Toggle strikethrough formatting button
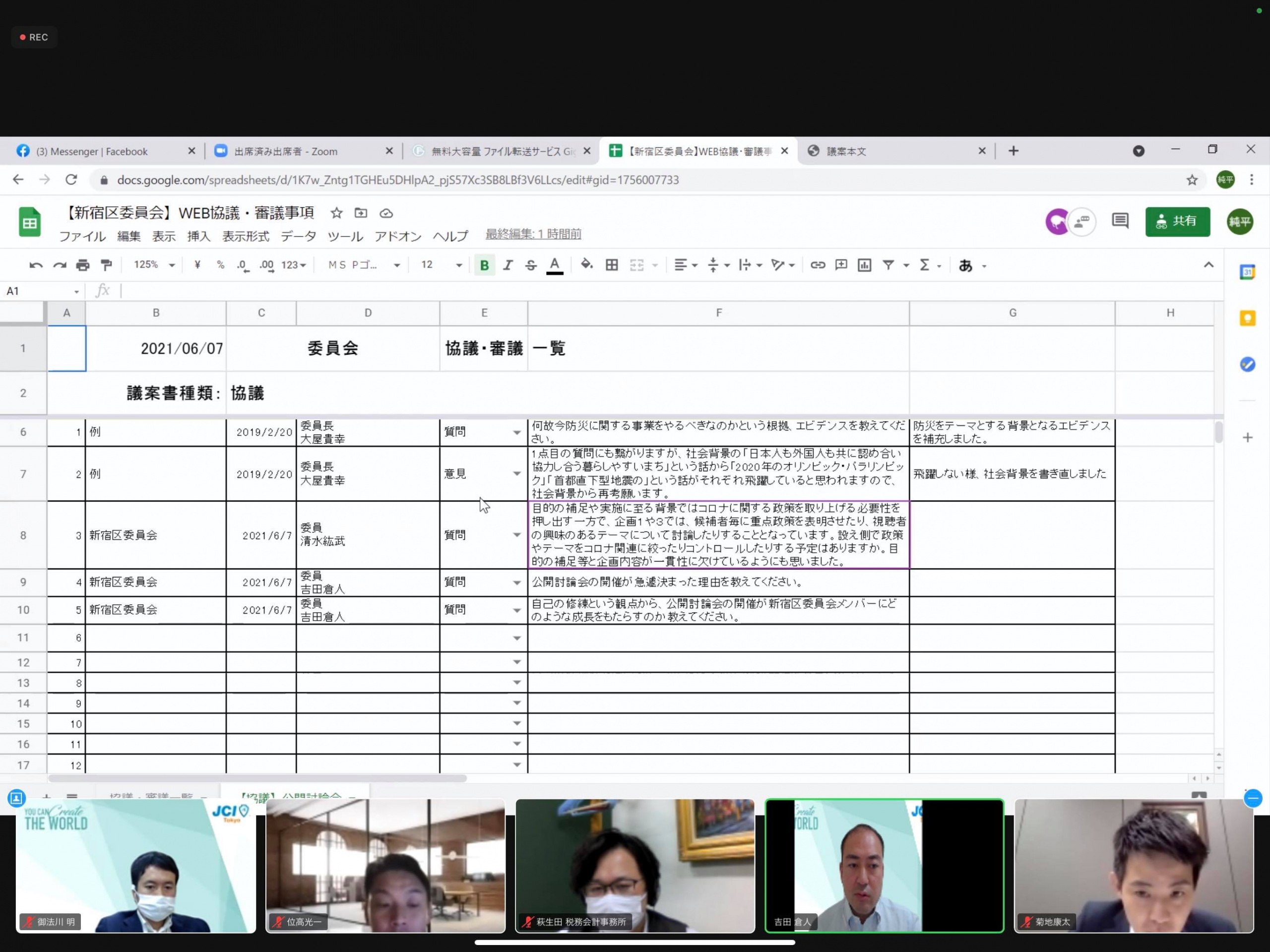The height and width of the screenshot is (952, 1270). (530, 265)
